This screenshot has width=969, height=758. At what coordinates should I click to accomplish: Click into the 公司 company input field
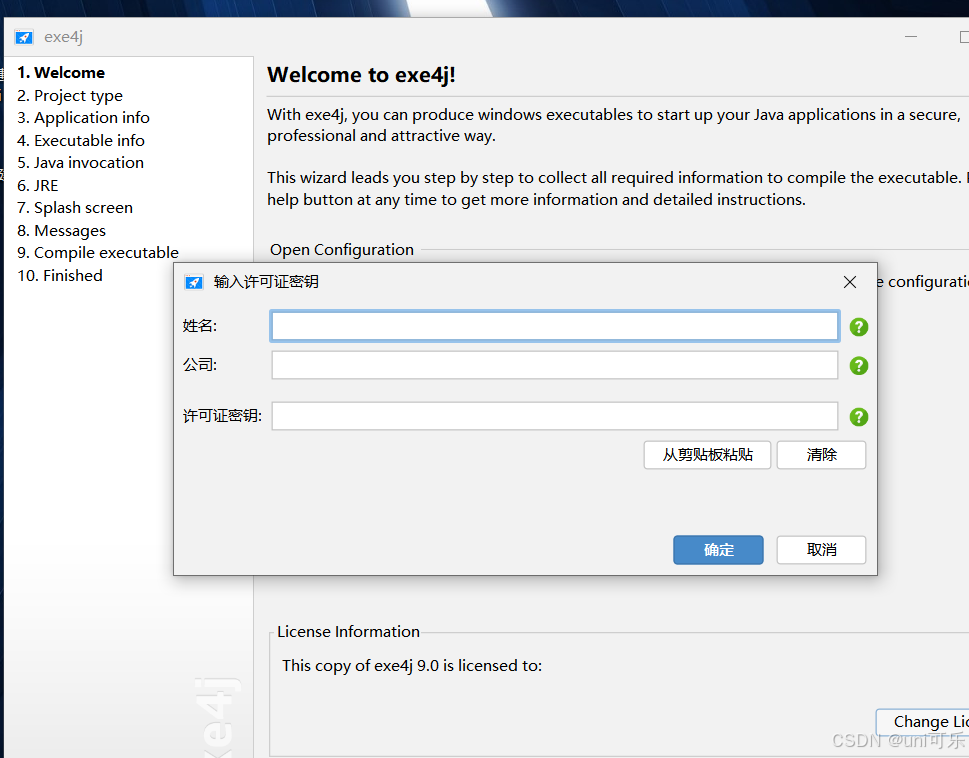(554, 365)
